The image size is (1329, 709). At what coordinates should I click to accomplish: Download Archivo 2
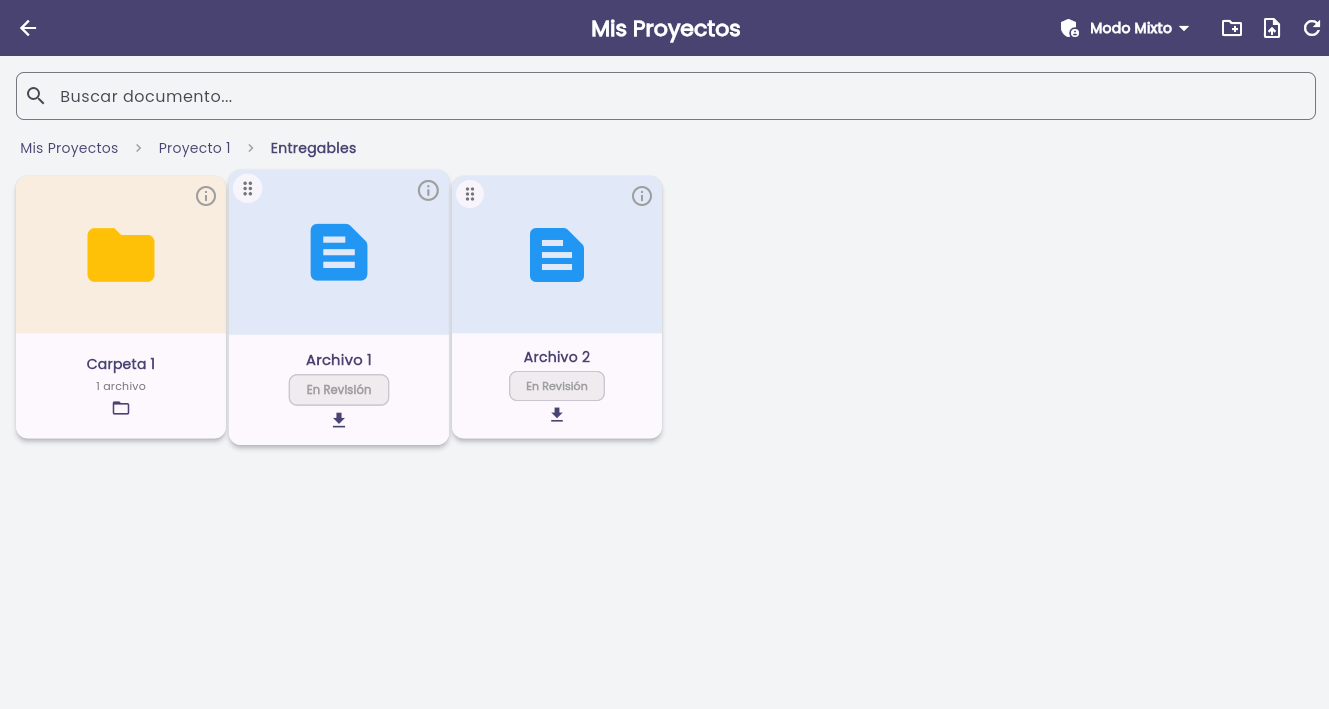557,414
